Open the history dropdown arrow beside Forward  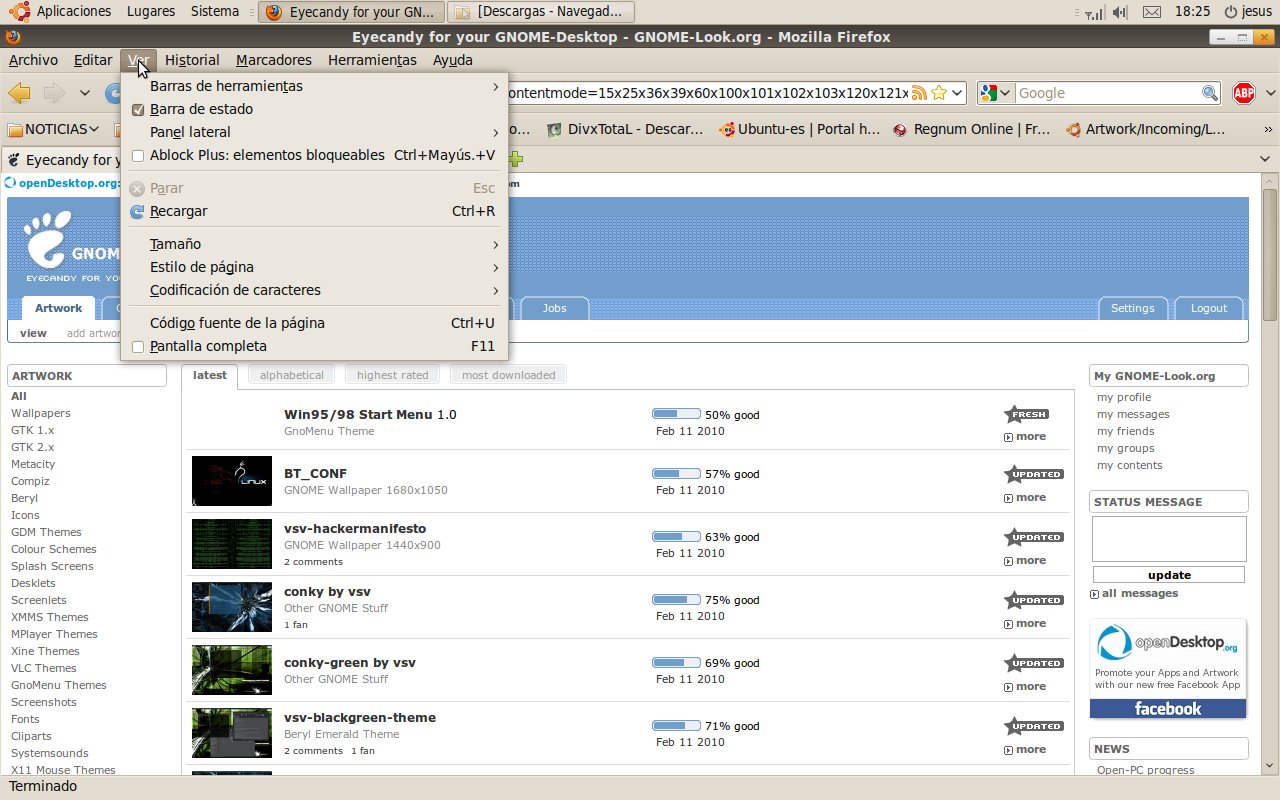pyautogui.click(x=85, y=93)
